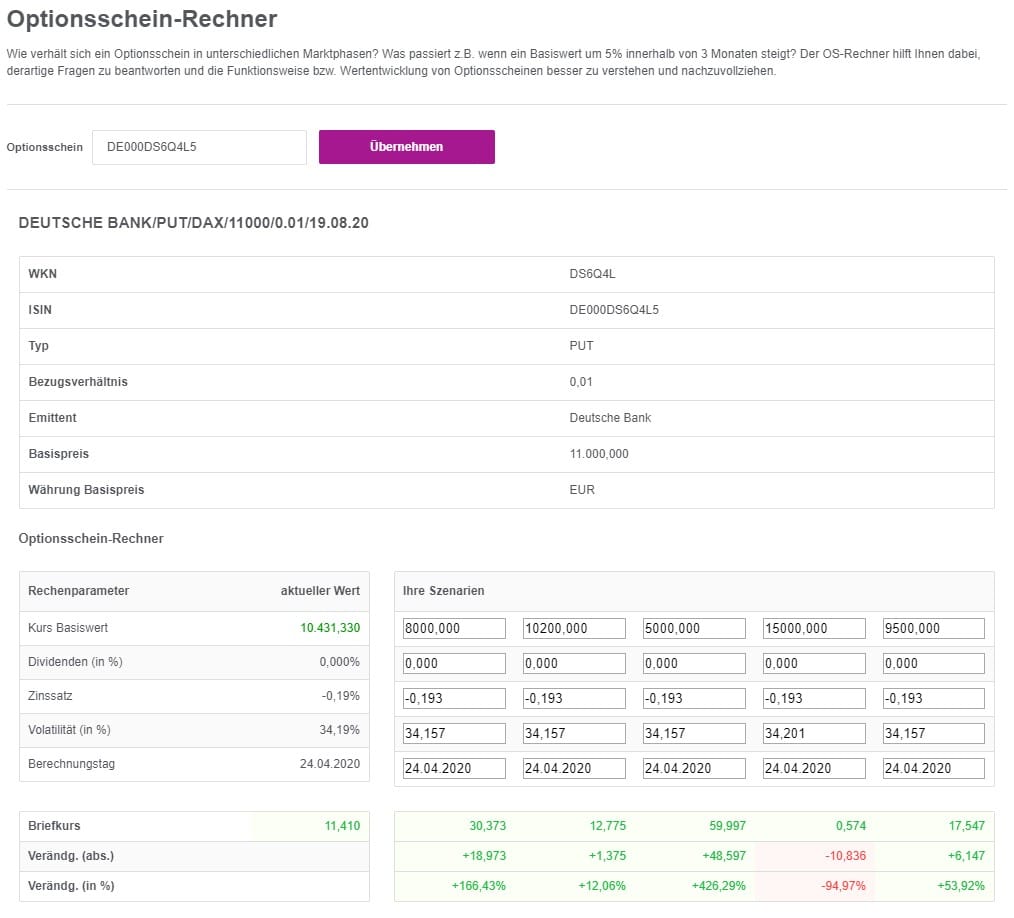Select the volatility field showing 34,201
The height and width of the screenshot is (918, 1014).
coord(814,734)
